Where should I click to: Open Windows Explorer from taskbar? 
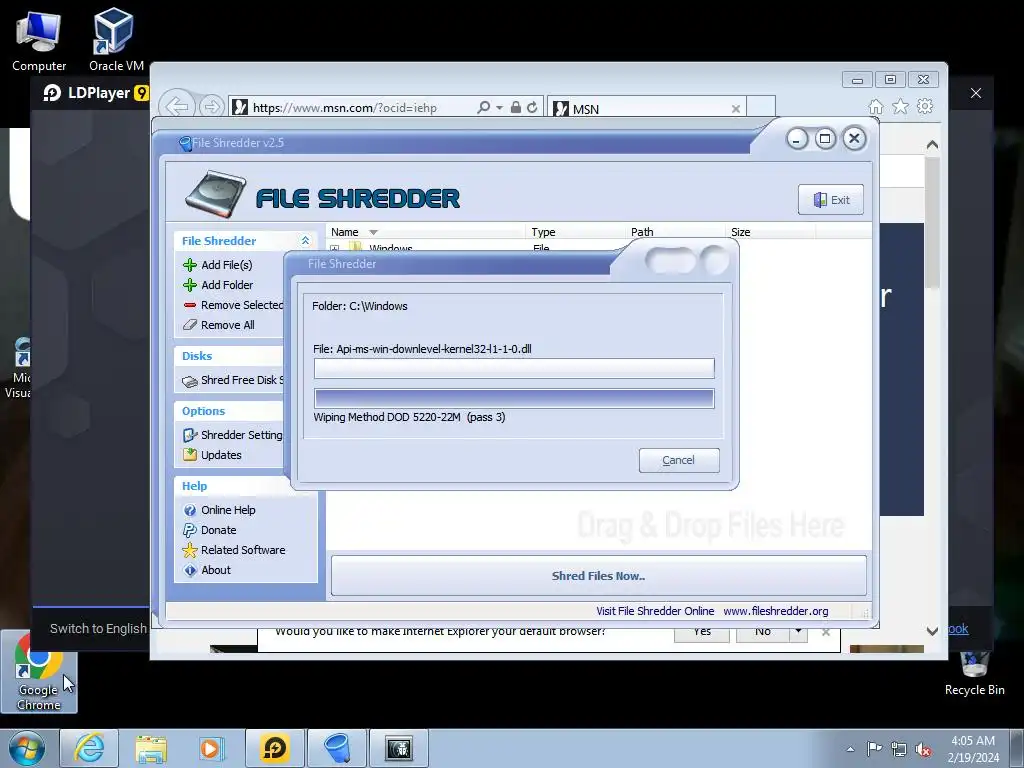151,748
